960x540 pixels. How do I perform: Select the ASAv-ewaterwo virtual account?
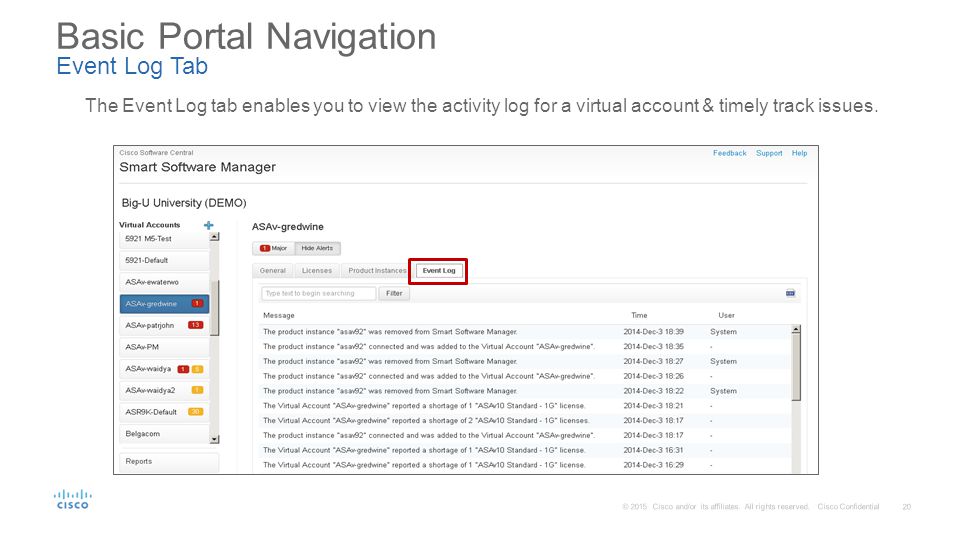164,282
